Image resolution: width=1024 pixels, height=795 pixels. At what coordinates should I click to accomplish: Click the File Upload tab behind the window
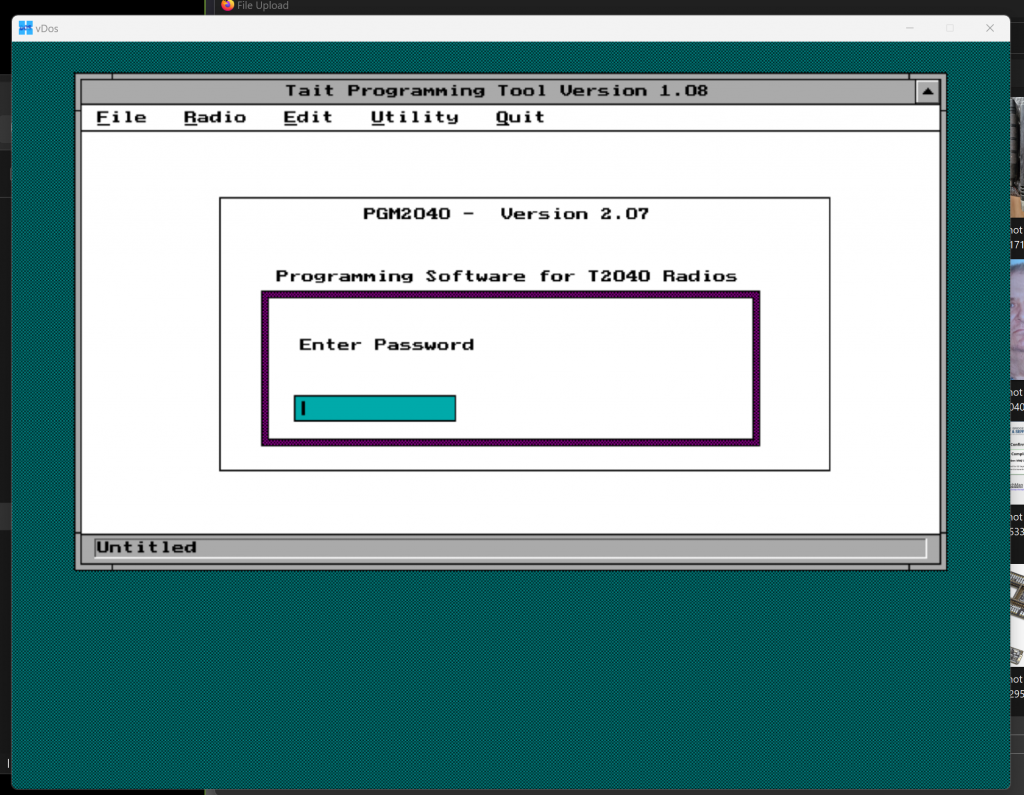coord(262,5)
